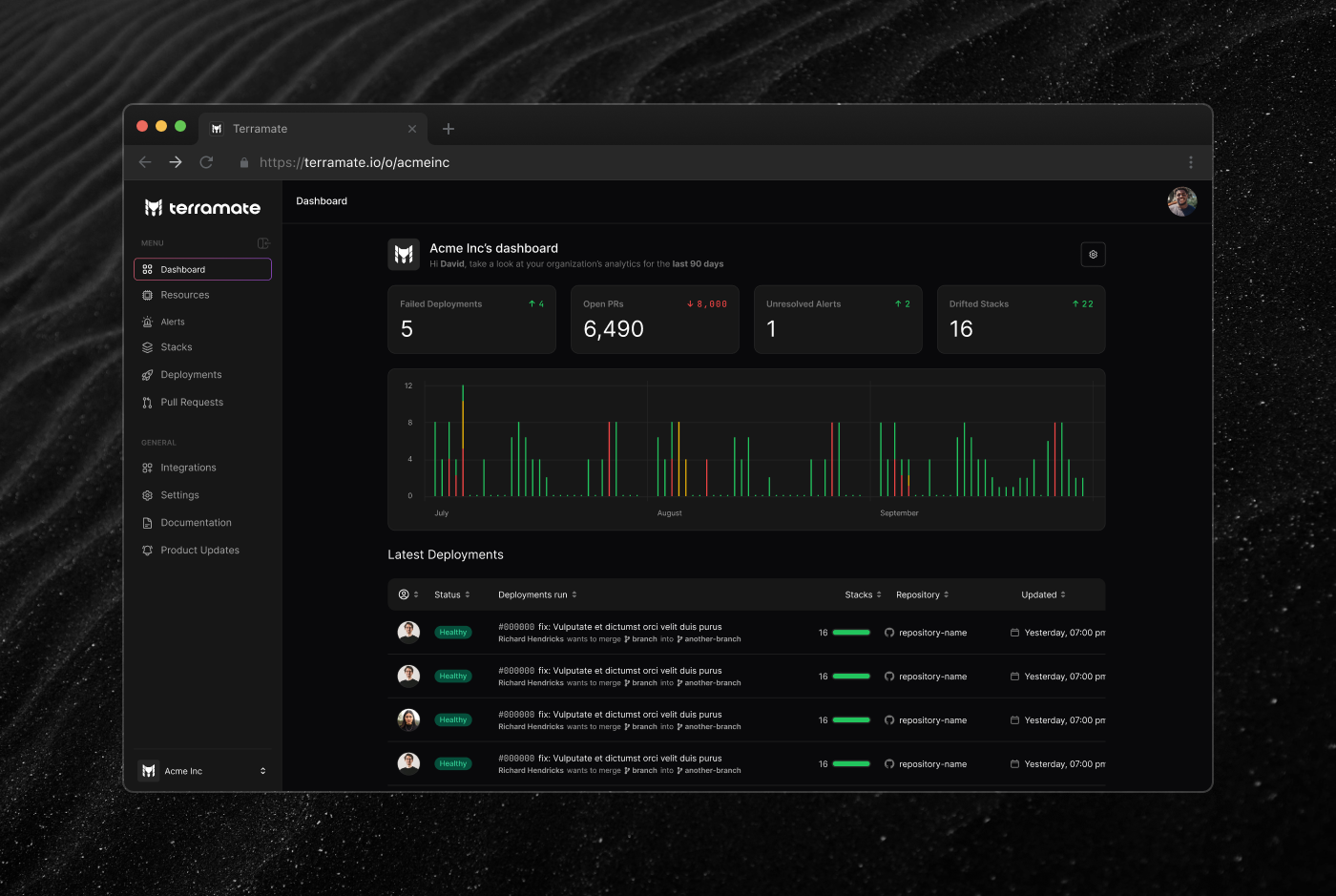Open the Failed Deployments card
This screenshot has height=896, width=1336.
(x=471, y=320)
